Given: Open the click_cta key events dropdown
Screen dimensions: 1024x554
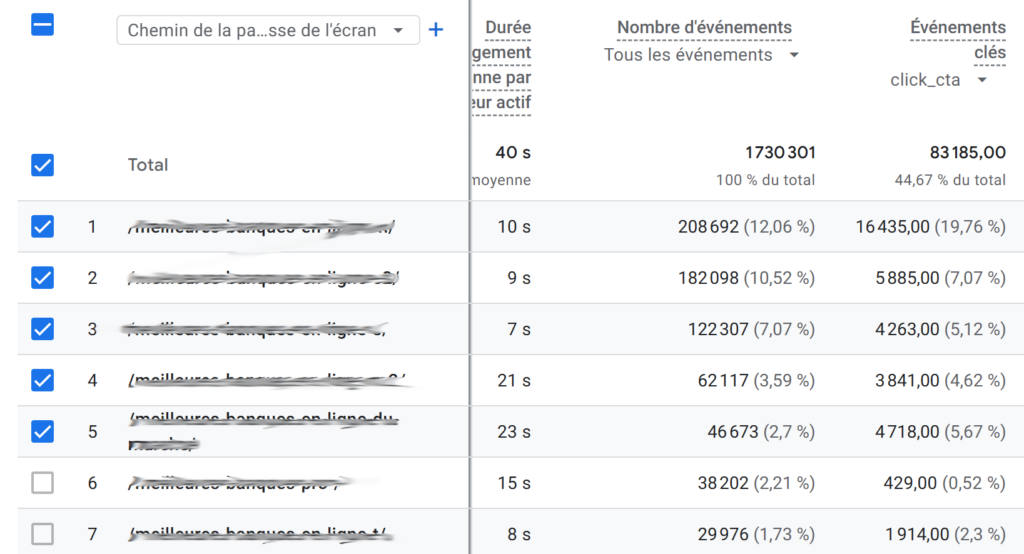Looking at the screenshot, I should (938, 80).
